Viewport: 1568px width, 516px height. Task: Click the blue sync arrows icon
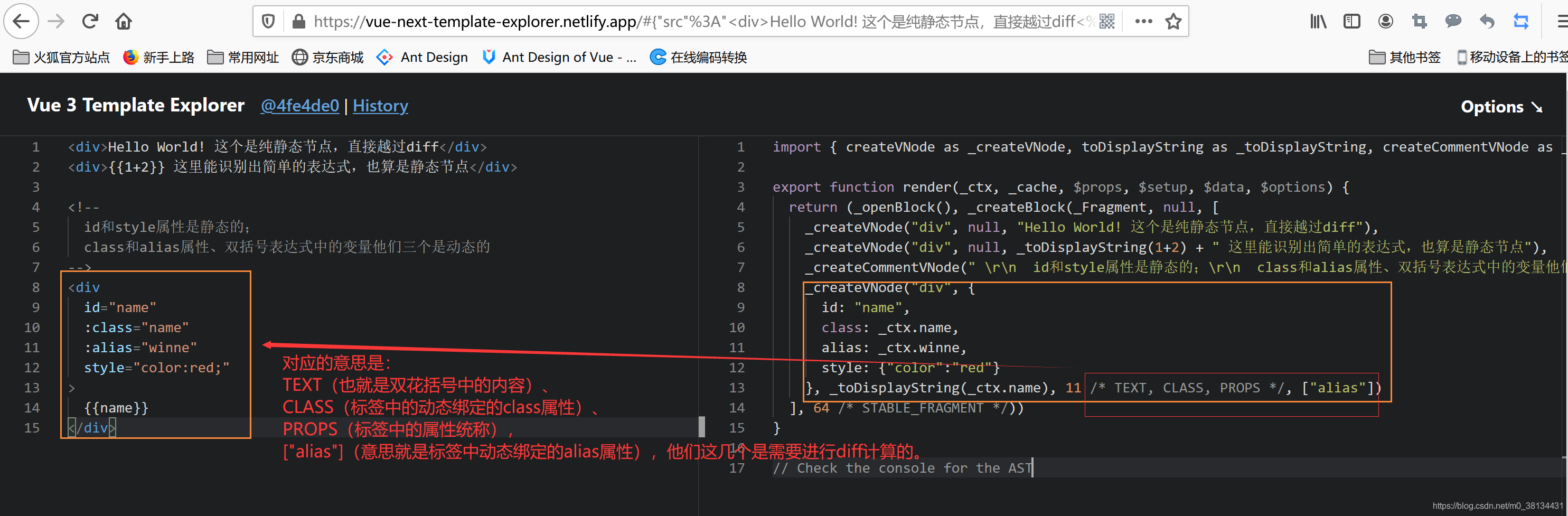coord(1521,22)
